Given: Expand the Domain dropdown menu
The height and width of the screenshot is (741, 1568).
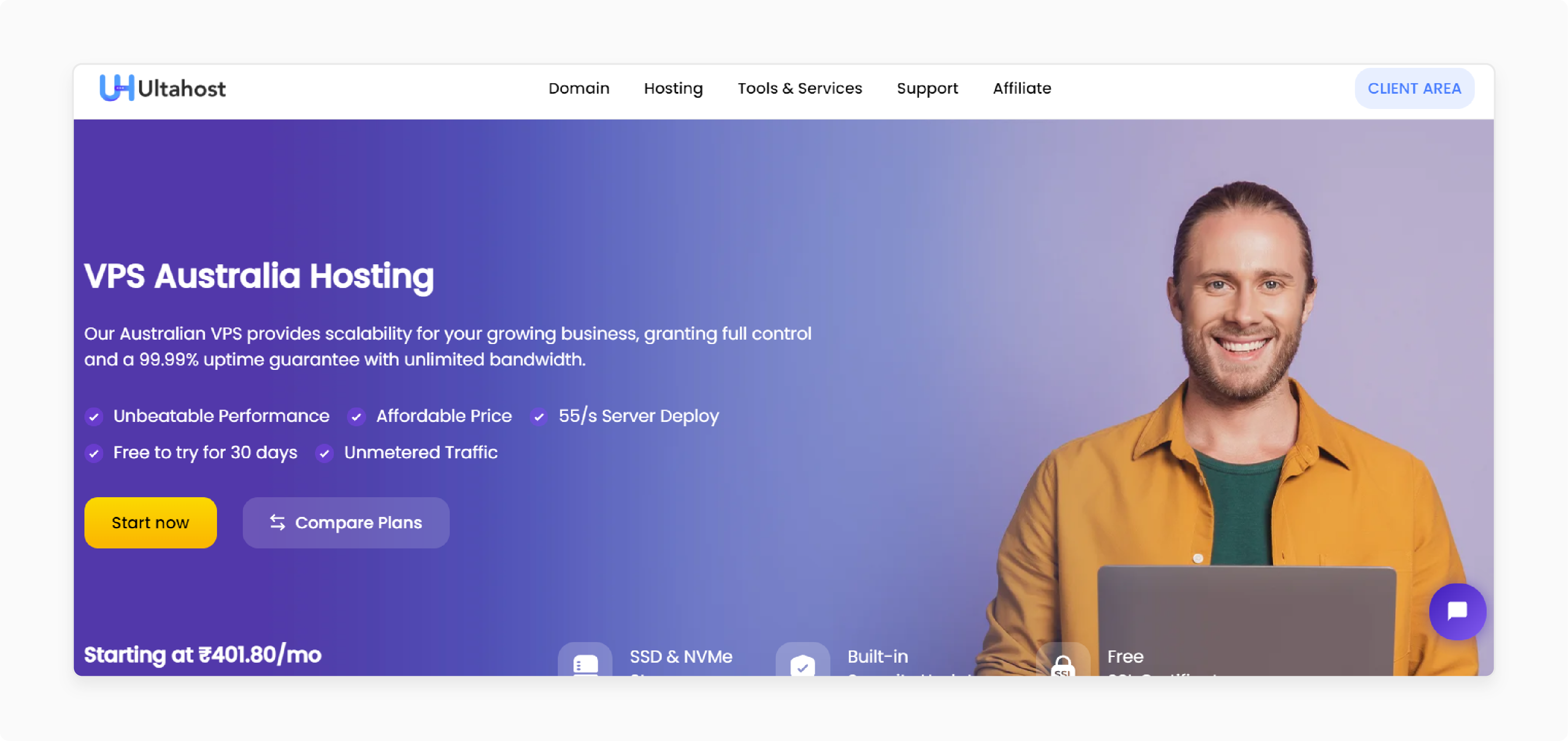Looking at the screenshot, I should 579,88.
